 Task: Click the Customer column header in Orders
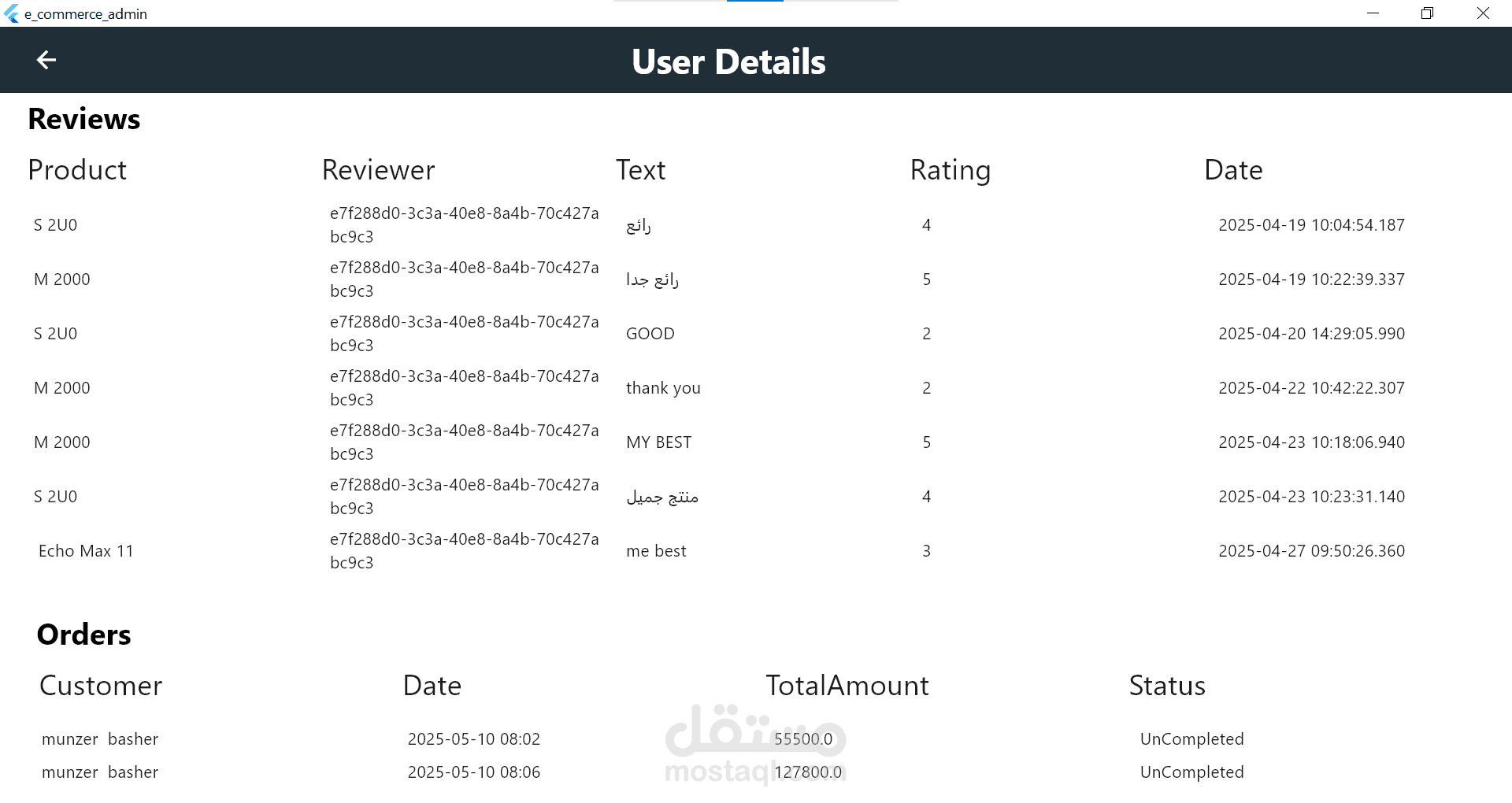point(101,686)
